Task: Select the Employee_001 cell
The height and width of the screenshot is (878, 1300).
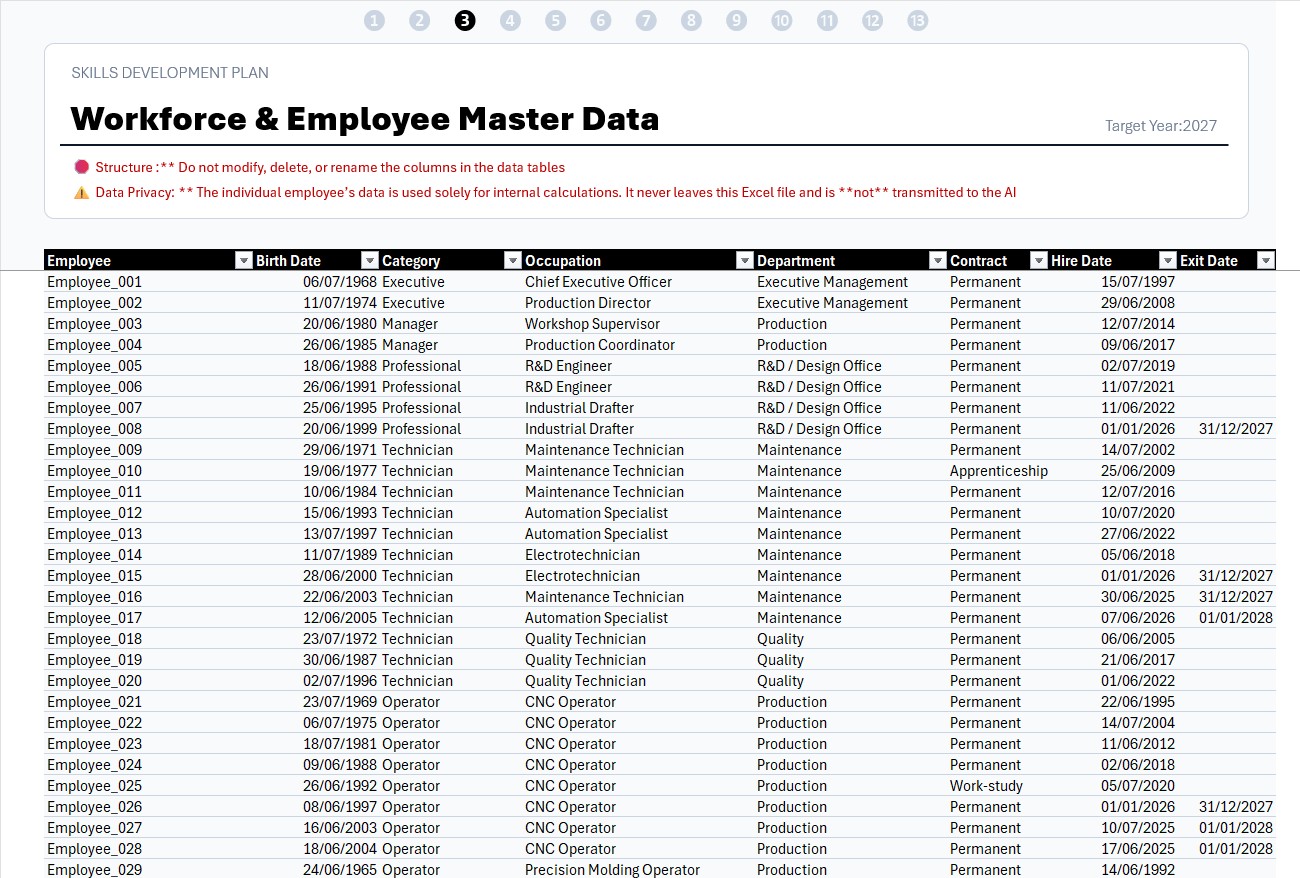Action: tap(149, 282)
